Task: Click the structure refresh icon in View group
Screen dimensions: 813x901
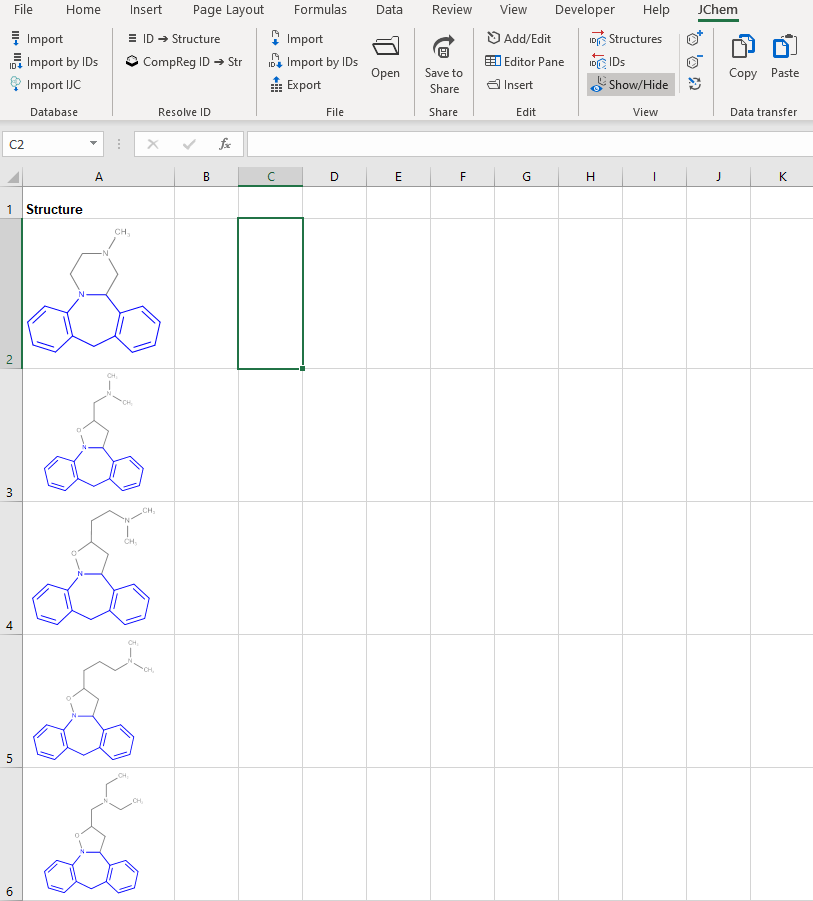Action: pyautogui.click(x=693, y=84)
